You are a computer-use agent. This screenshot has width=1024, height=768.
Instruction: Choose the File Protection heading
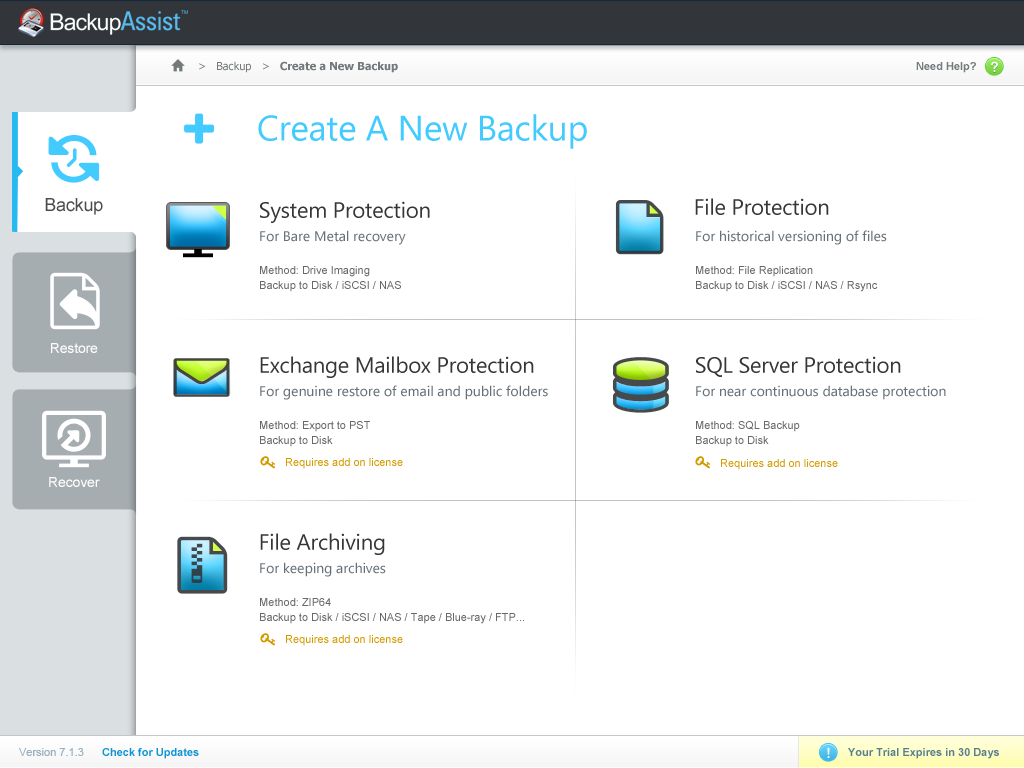coord(761,208)
